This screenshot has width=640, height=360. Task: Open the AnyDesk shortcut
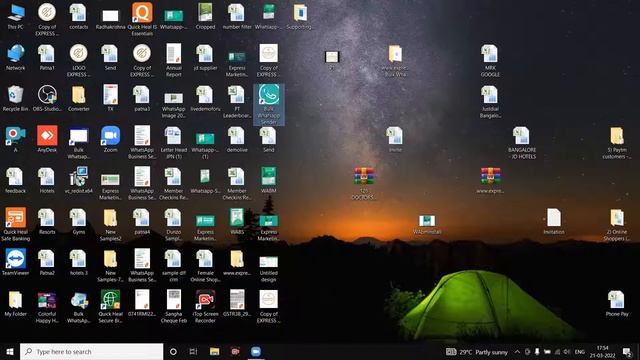[47, 139]
